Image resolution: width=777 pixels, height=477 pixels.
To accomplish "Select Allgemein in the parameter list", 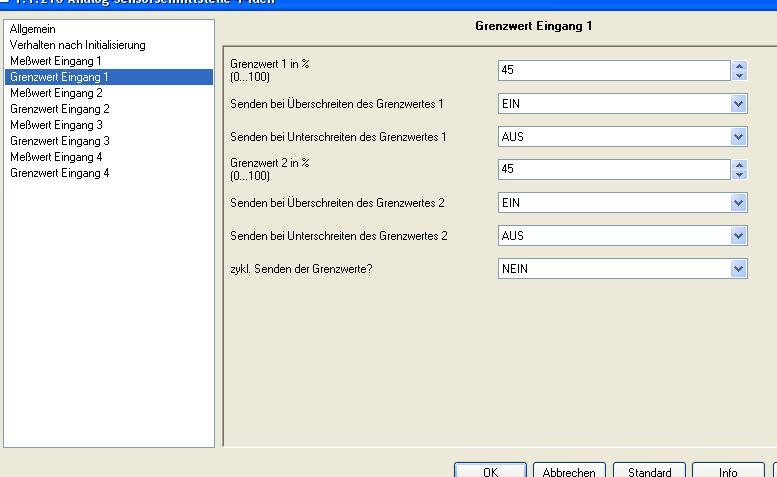I will (32, 29).
